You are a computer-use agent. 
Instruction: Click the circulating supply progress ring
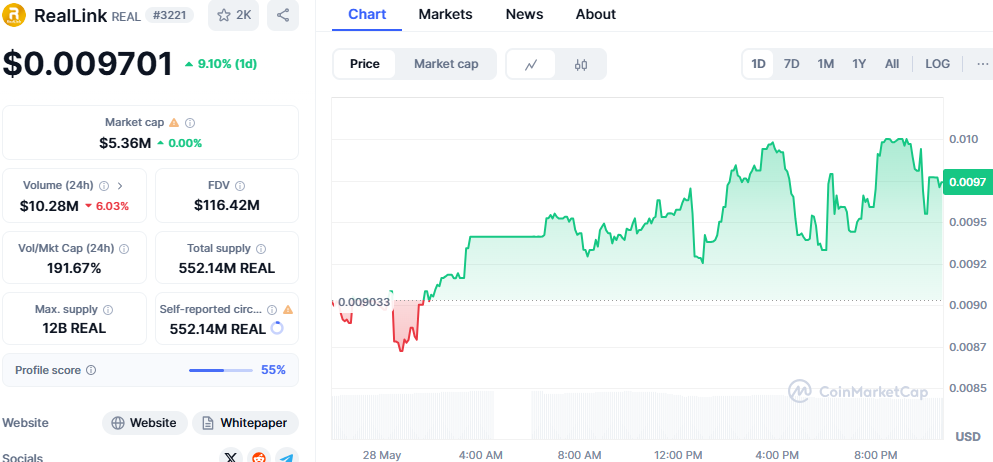pyautogui.click(x=277, y=328)
